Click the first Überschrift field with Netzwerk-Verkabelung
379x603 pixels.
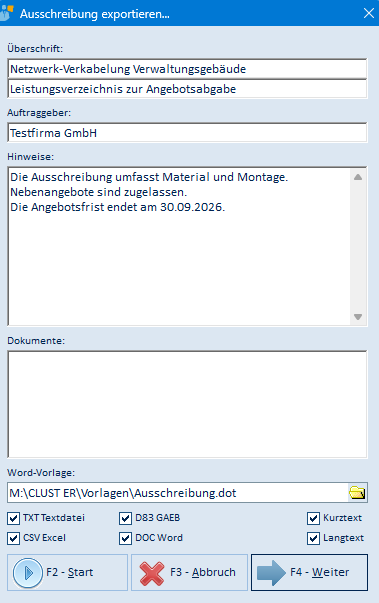[x=187, y=69]
